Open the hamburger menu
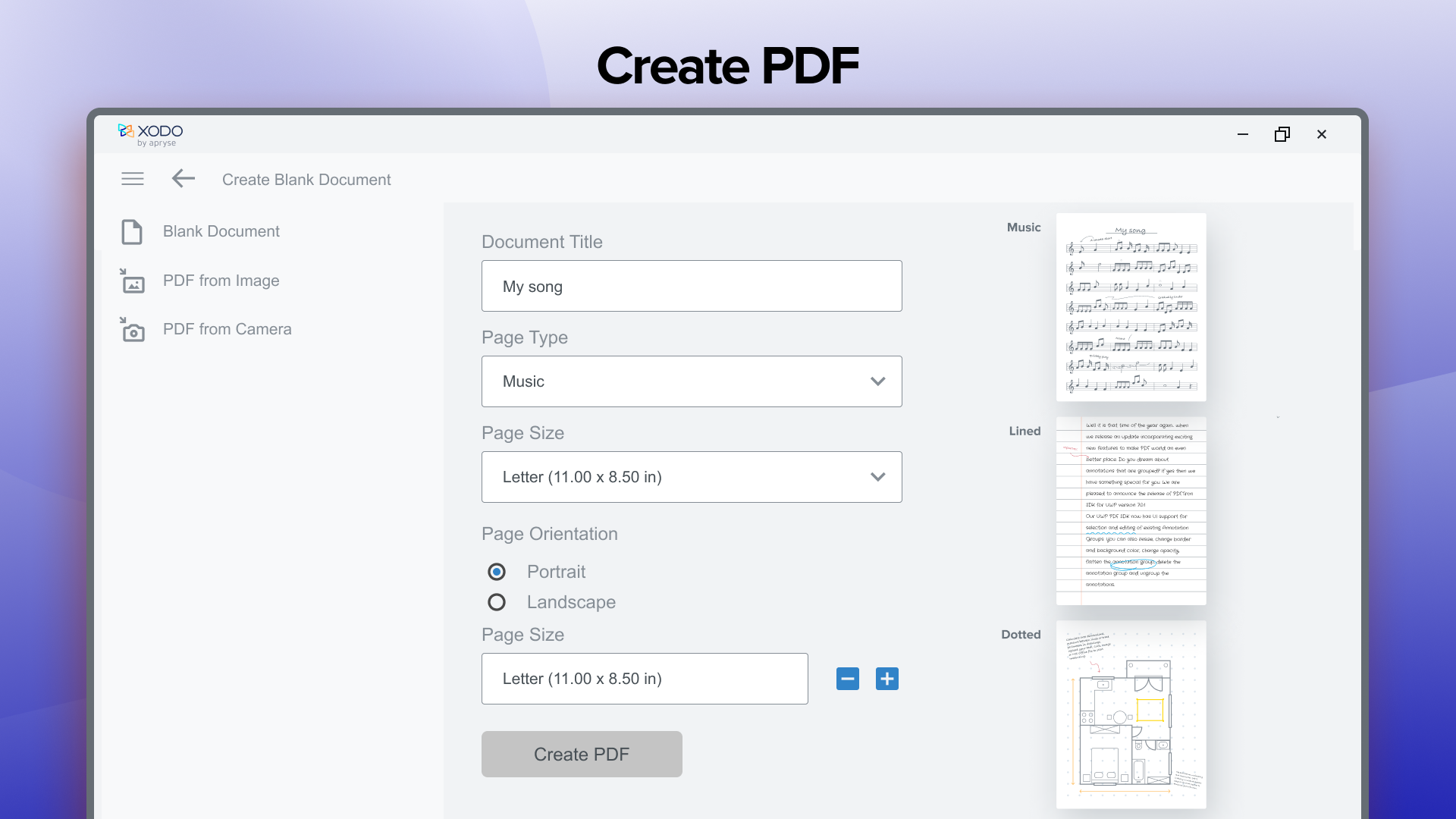This screenshot has height=819, width=1456. coord(132,178)
